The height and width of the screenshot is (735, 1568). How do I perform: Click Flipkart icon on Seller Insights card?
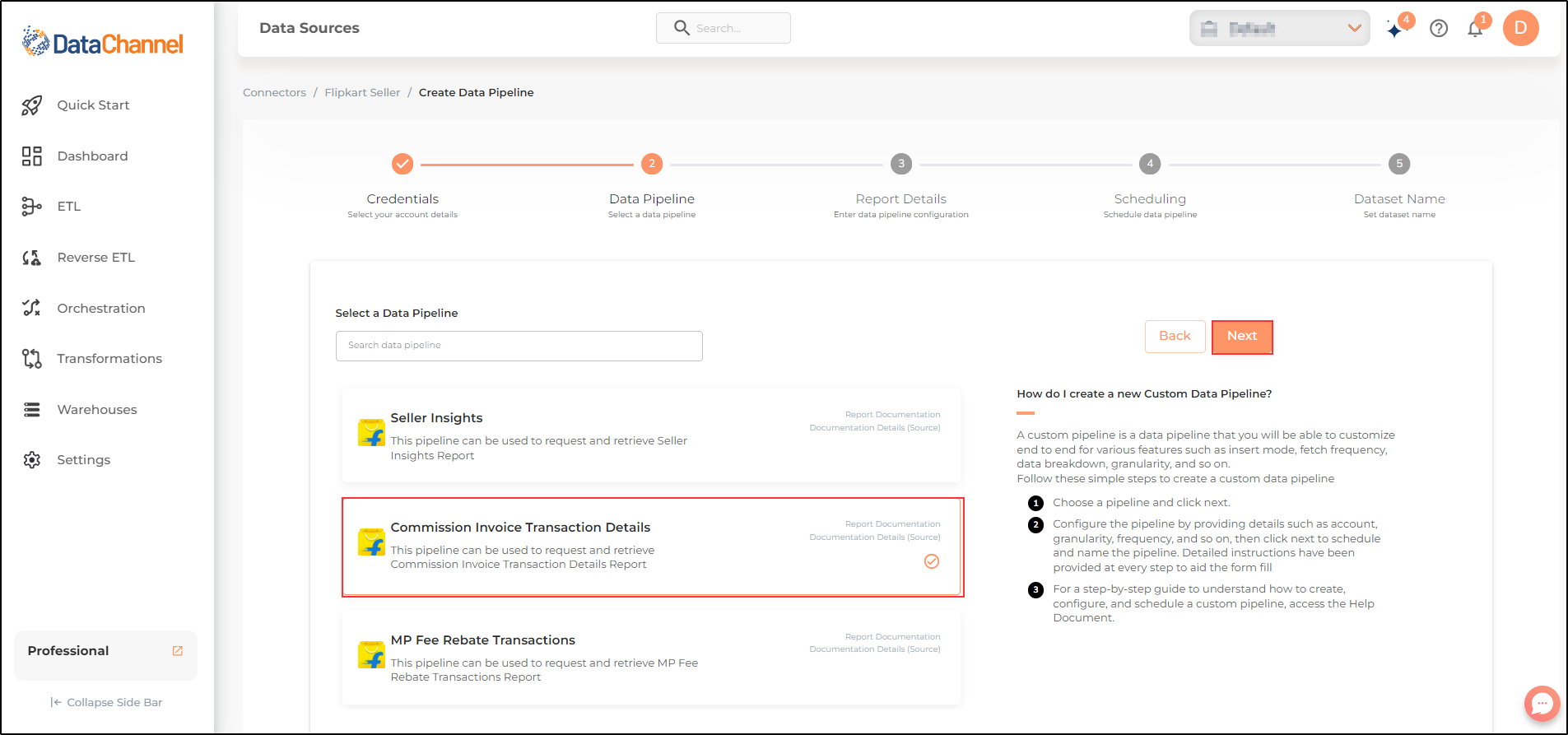pyautogui.click(x=372, y=432)
